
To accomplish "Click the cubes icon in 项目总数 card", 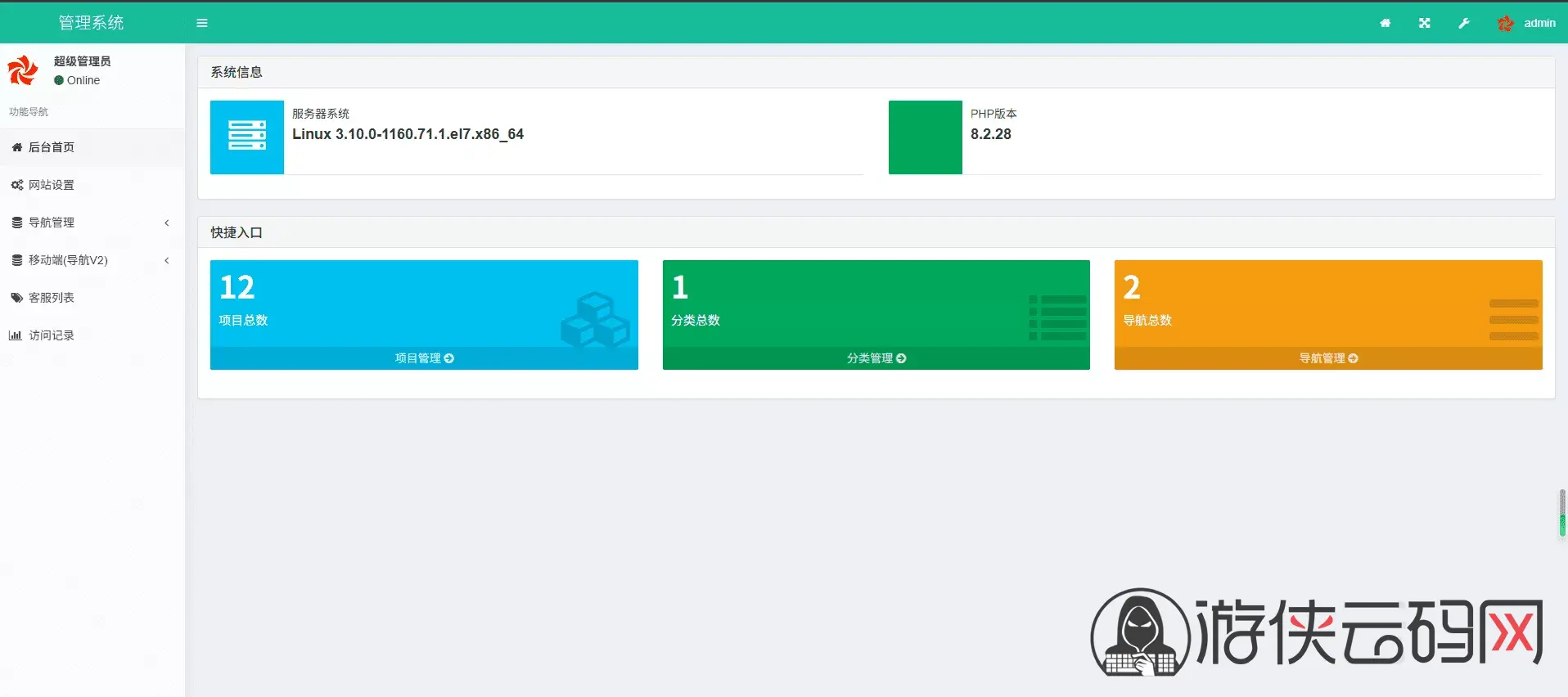I will coord(595,319).
